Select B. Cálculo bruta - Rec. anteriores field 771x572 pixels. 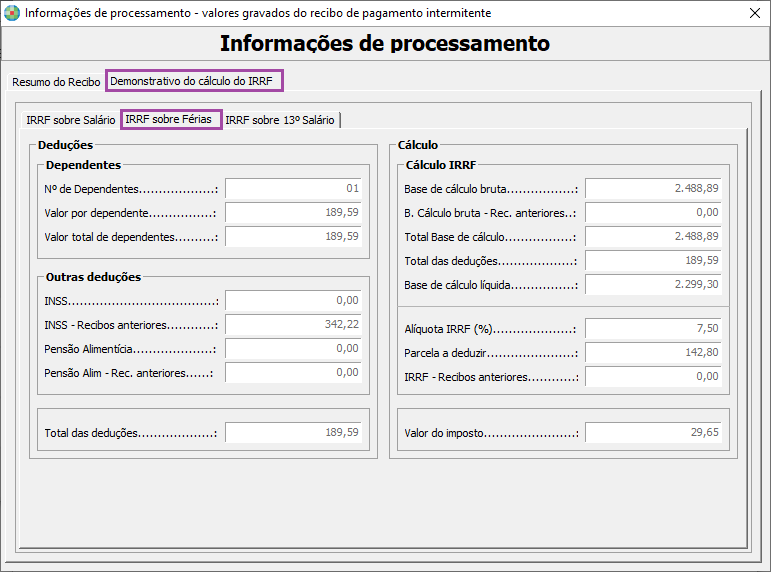pos(653,213)
